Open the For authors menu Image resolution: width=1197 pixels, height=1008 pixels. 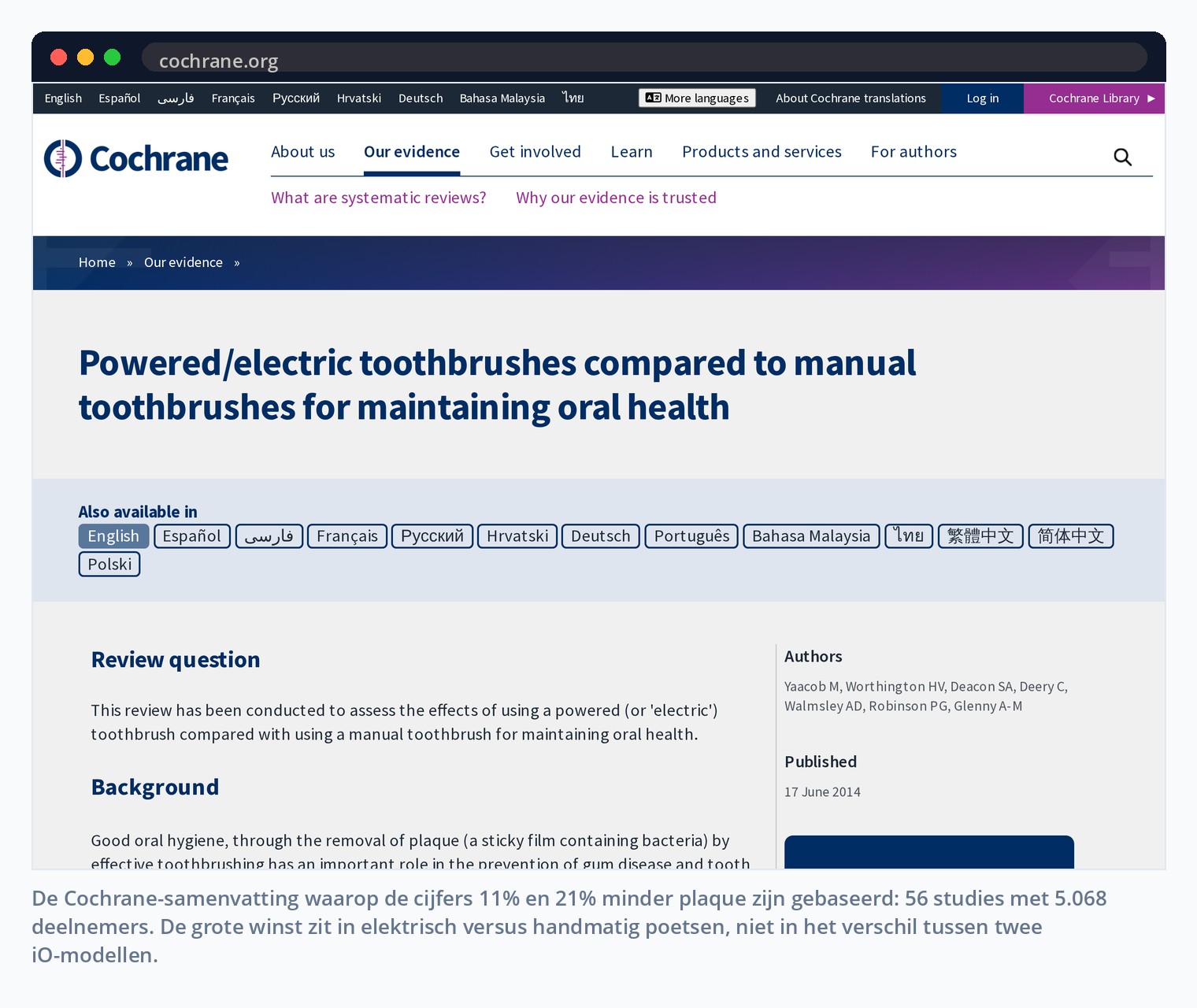click(x=913, y=152)
